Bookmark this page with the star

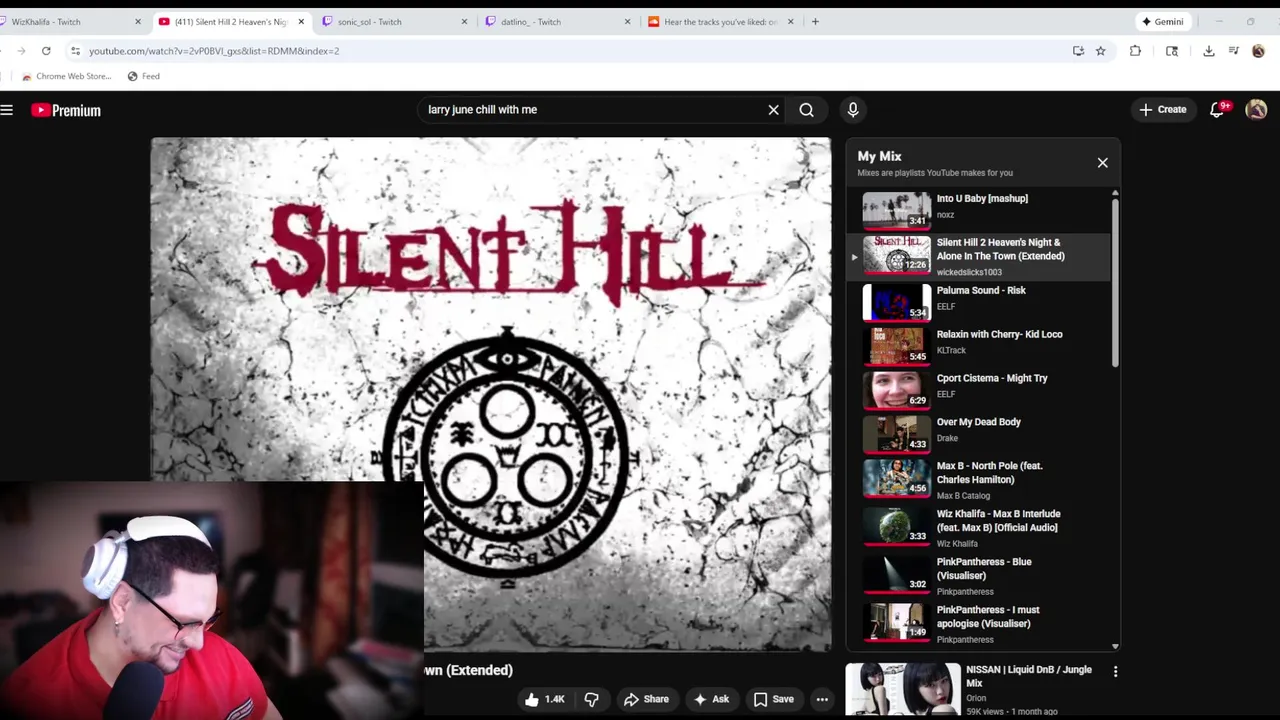[1100, 51]
